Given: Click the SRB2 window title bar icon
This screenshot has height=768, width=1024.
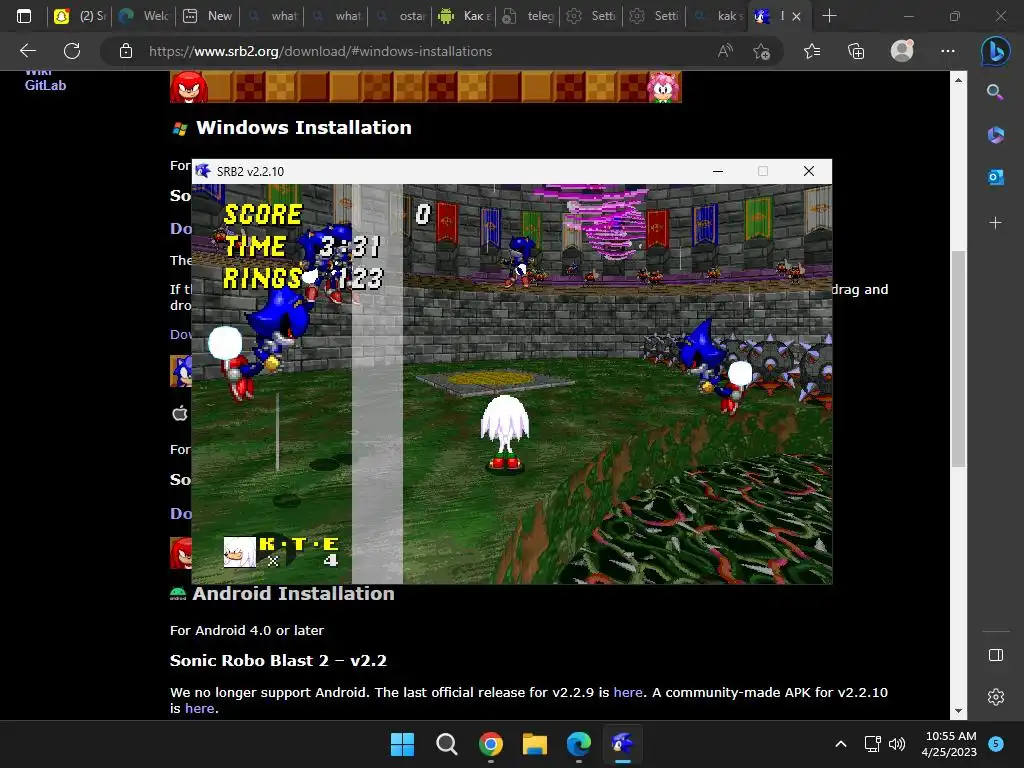Looking at the screenshot, I should tap(203, 171).
